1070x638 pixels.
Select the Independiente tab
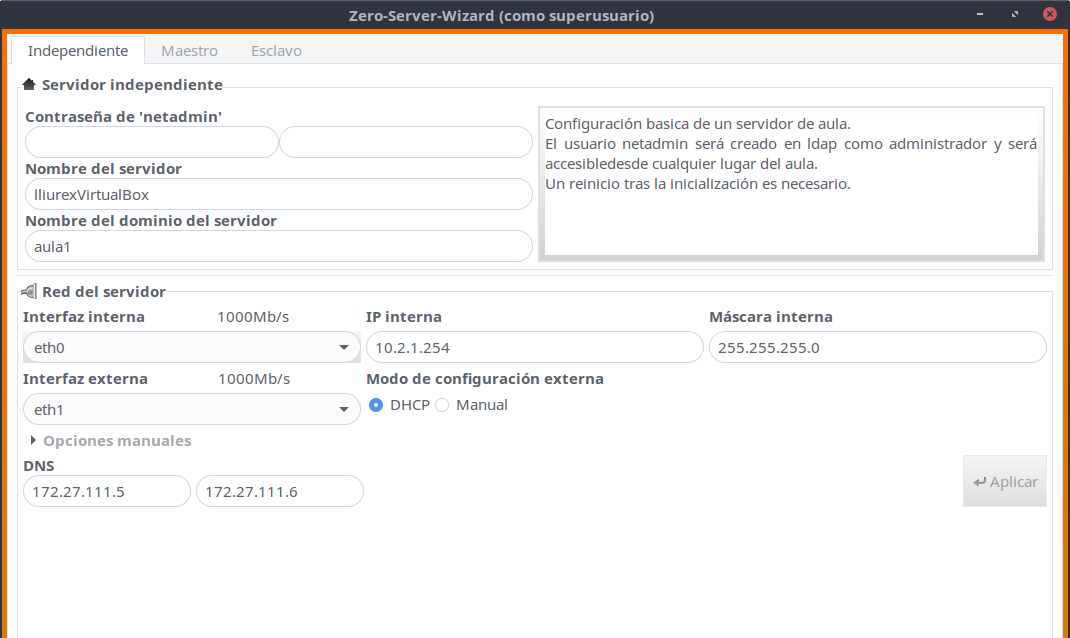coord(78,51)
